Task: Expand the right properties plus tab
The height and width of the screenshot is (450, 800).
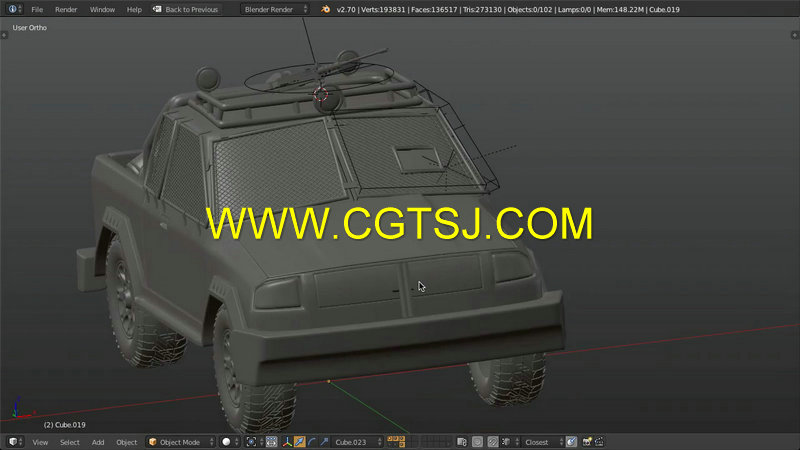Action: 795,35
